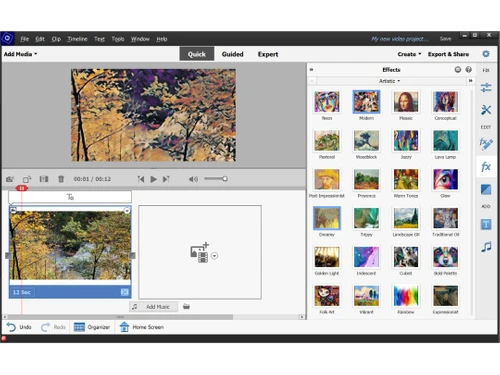
Task: Click the split clip icon
Action: click(x=44, y=179)
